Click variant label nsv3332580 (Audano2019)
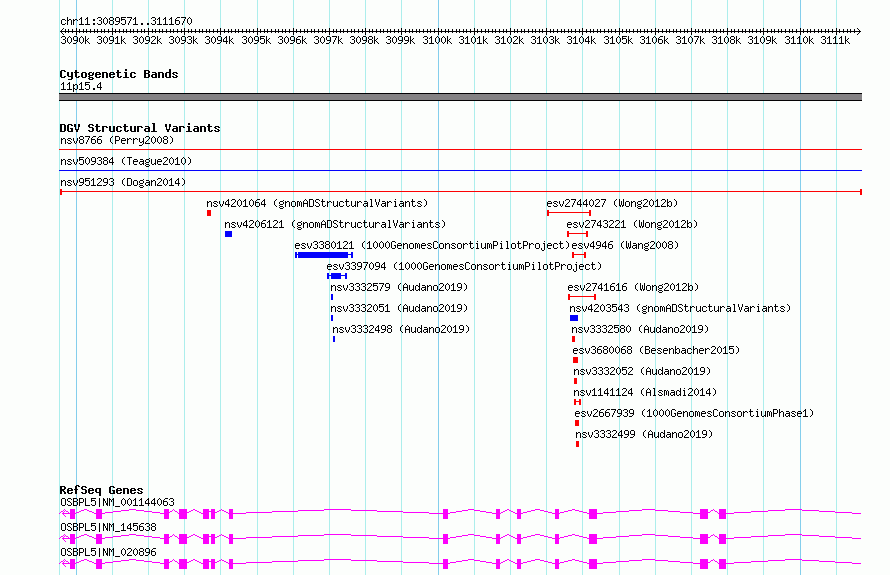Screen dimensions: 890x575 point(640,329)
